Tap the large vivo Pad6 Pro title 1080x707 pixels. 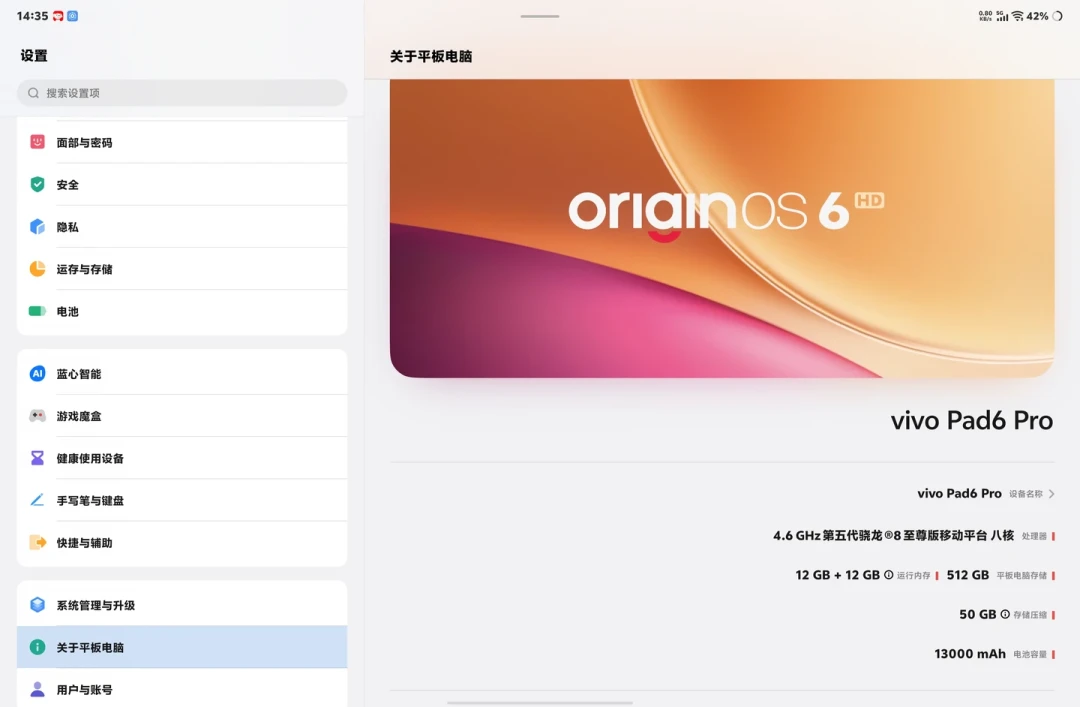[x=972, y=420]
